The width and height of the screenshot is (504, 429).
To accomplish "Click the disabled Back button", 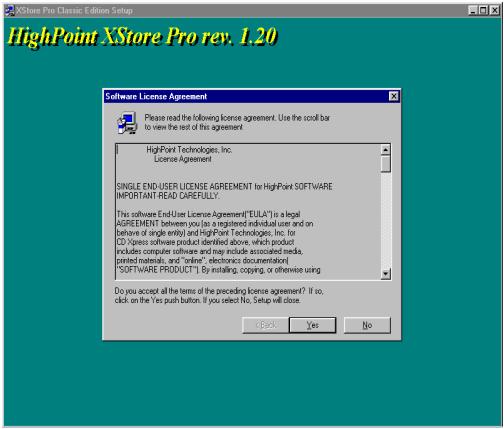I will pos(266,325).
